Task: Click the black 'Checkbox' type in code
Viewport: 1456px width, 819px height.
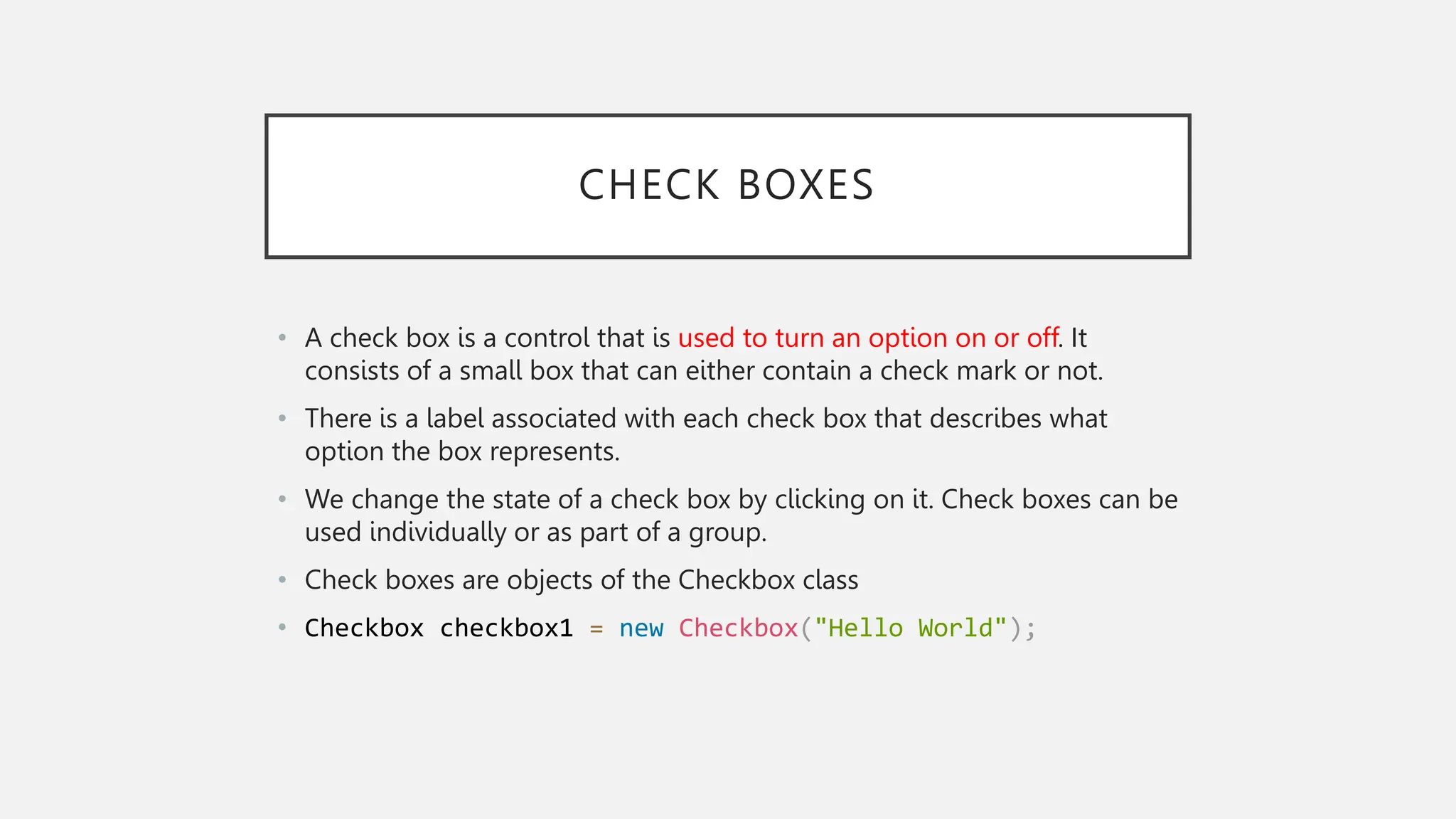Action: click(x=364, y=628)
